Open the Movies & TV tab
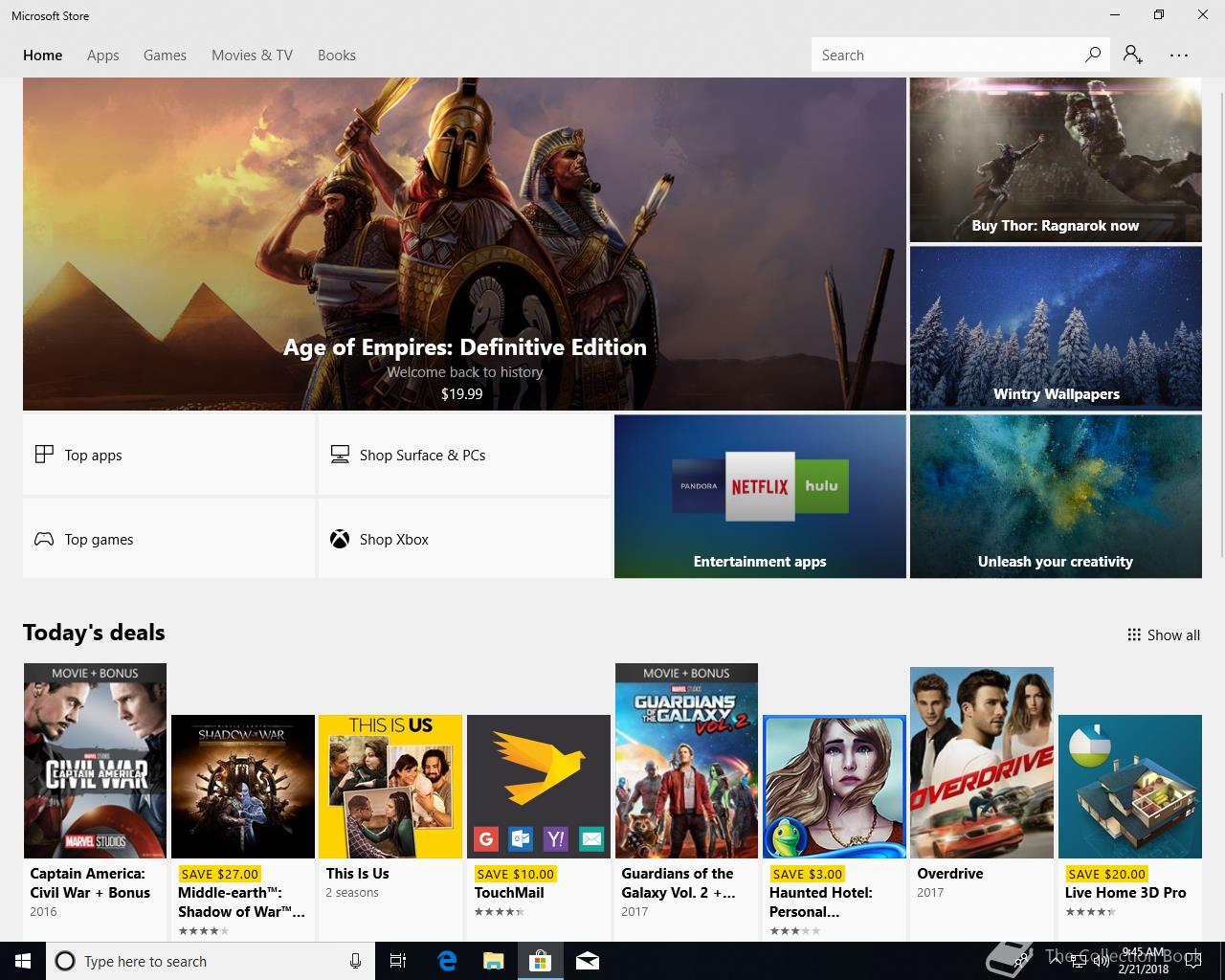This screenshot has width=1225, height=980. (252, 56)
